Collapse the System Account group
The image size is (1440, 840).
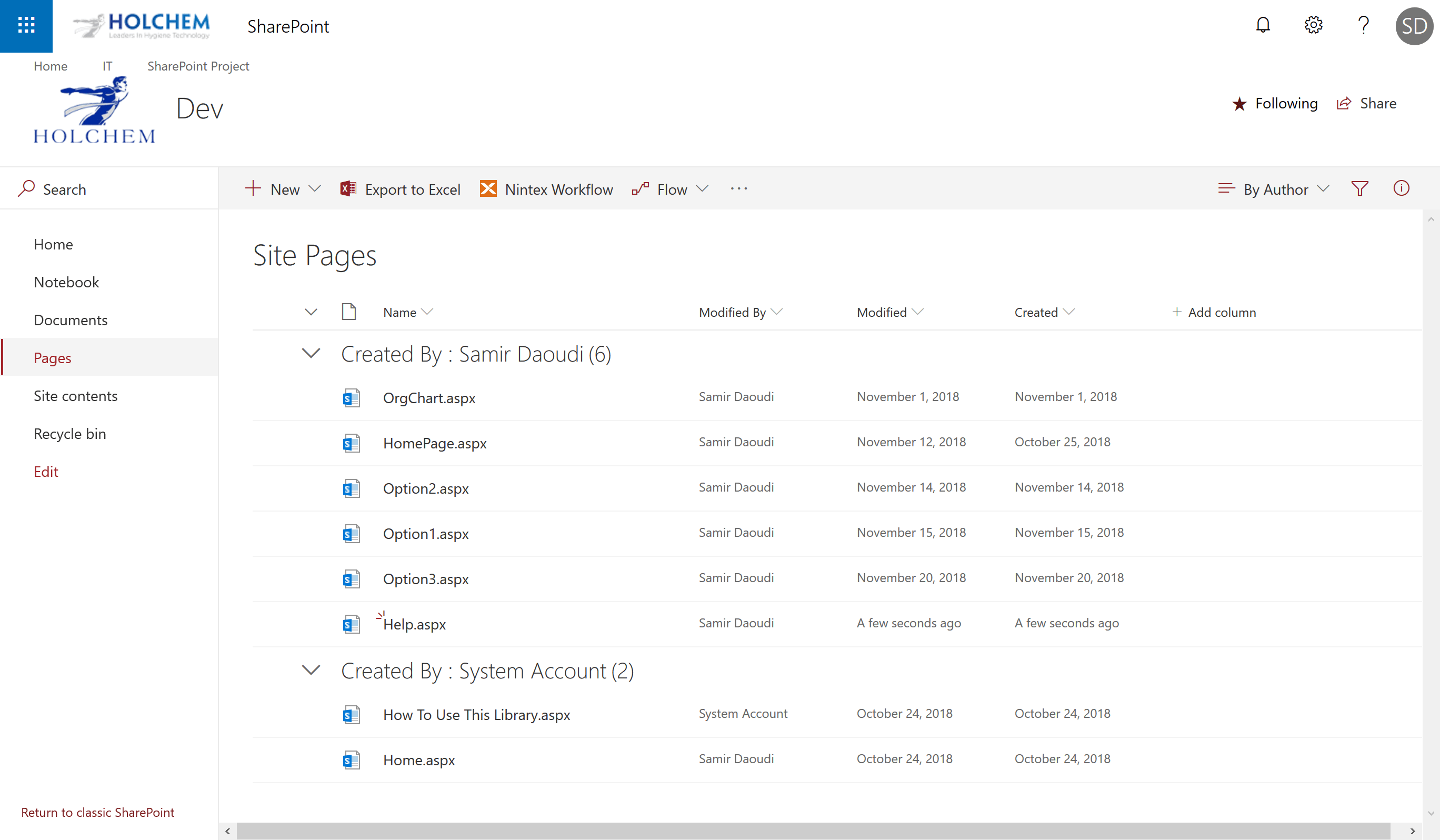(311, 671)
